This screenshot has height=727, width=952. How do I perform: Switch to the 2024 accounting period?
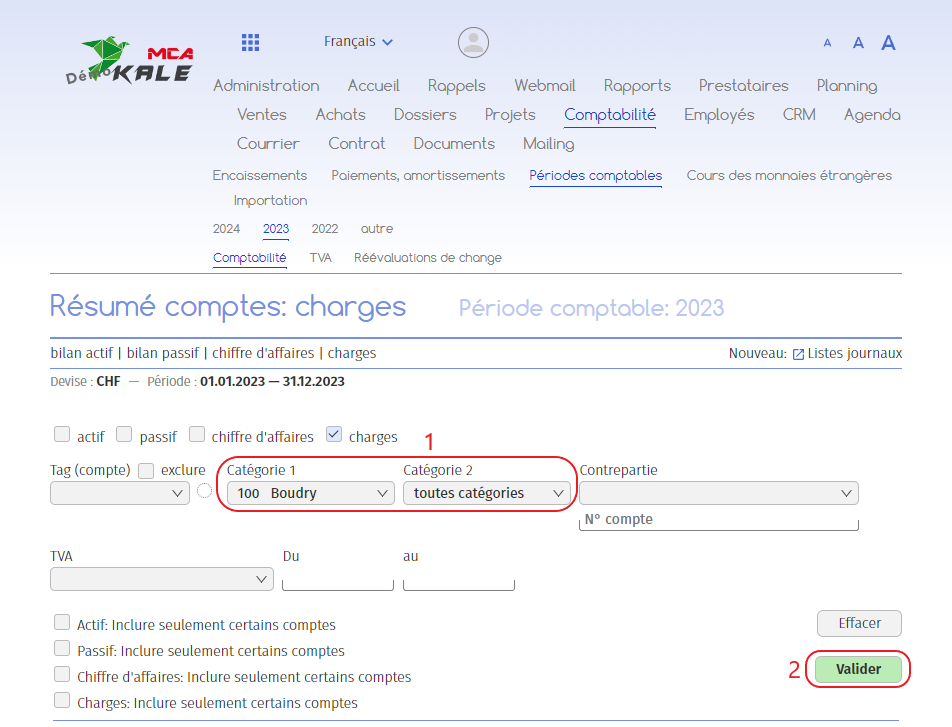[226, 229]
